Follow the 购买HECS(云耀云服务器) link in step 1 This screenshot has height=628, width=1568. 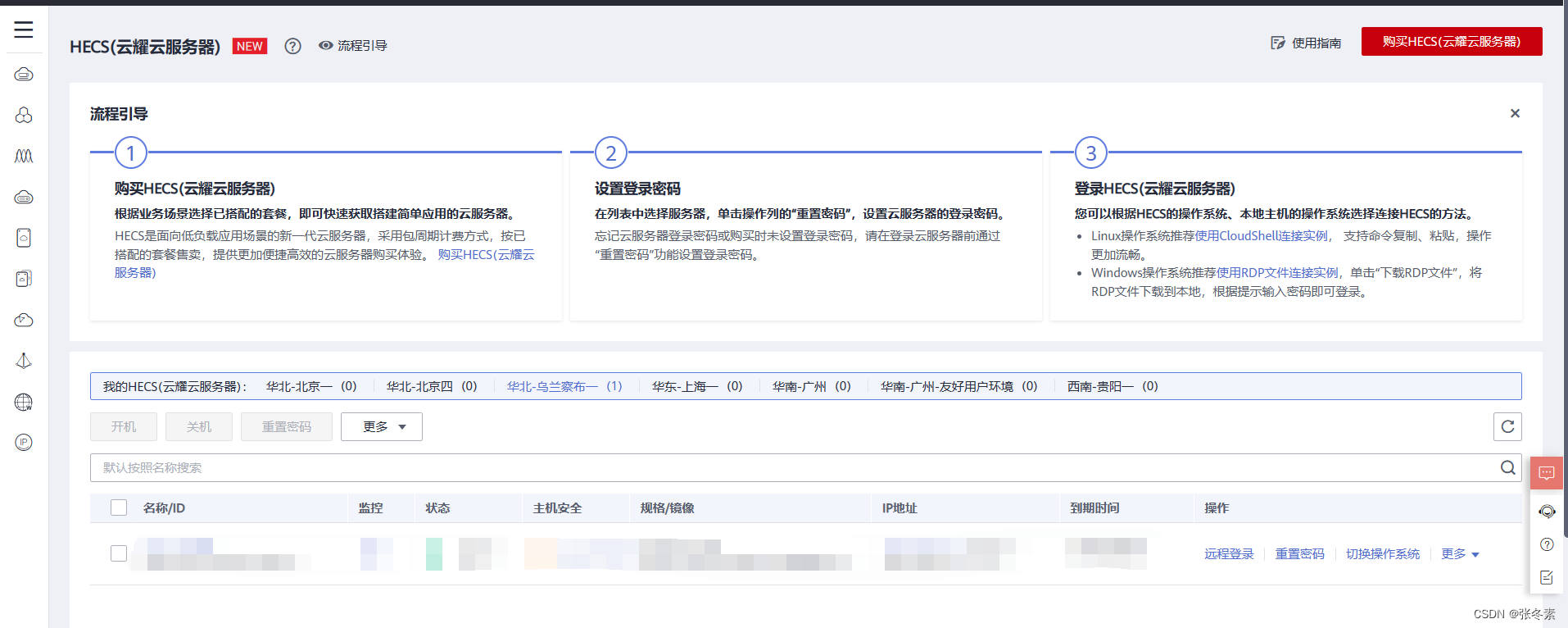click(487, 255)
